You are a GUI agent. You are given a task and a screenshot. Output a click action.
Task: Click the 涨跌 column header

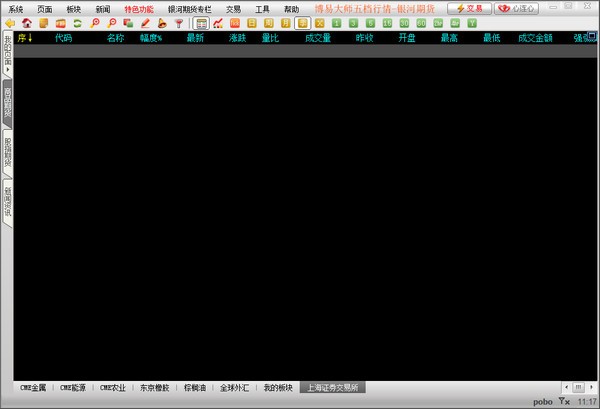237,38
